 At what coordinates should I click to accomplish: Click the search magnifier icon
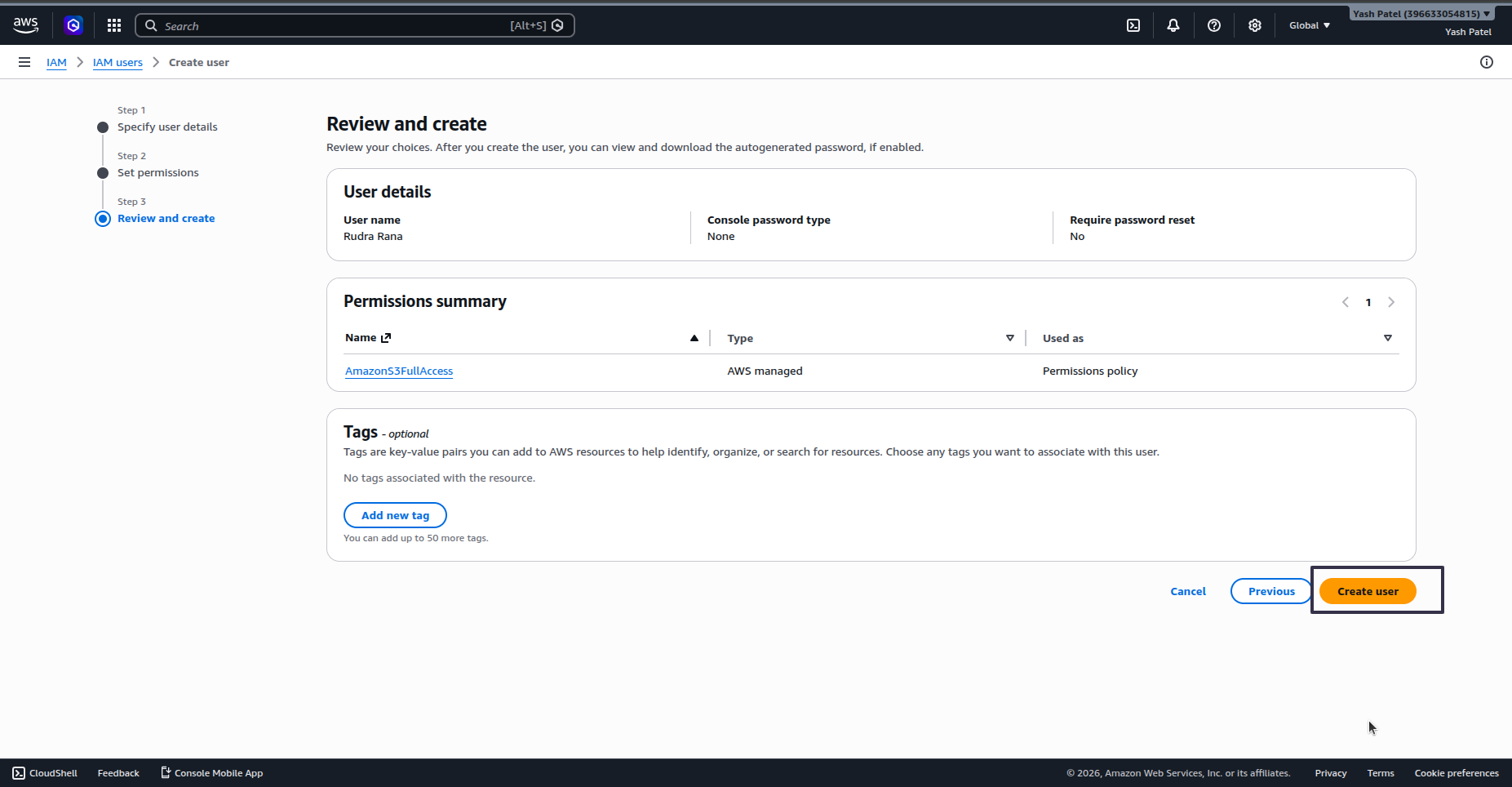pyautogui.click(x=151, y=25)
